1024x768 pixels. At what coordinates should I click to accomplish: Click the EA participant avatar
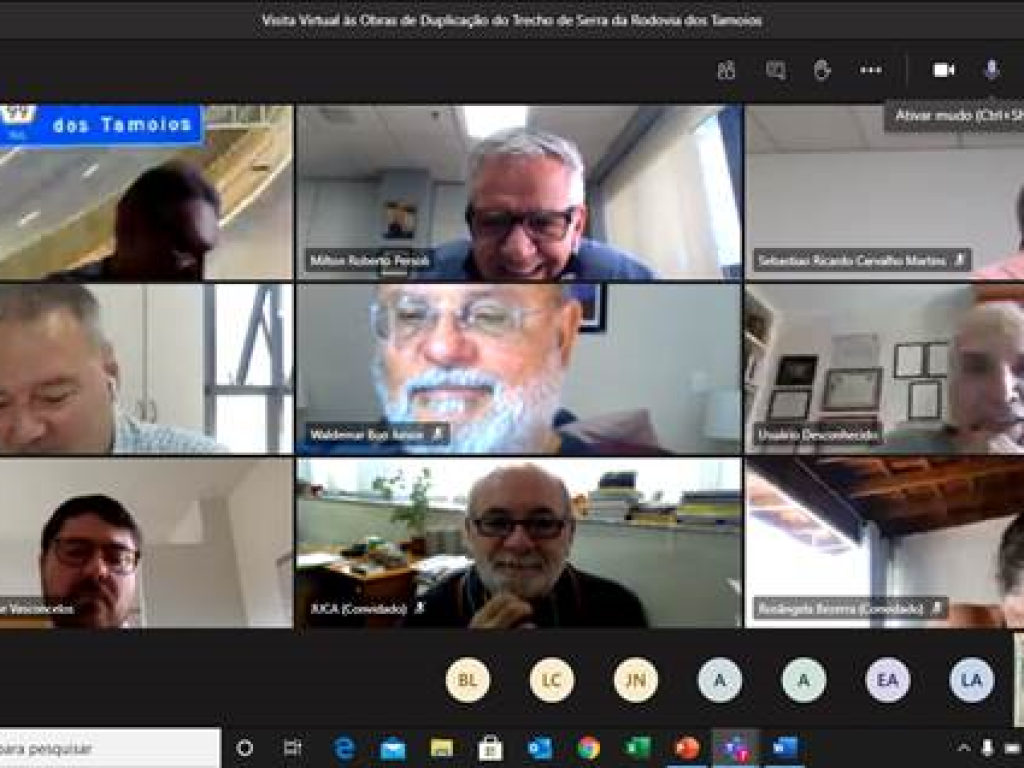887,680
